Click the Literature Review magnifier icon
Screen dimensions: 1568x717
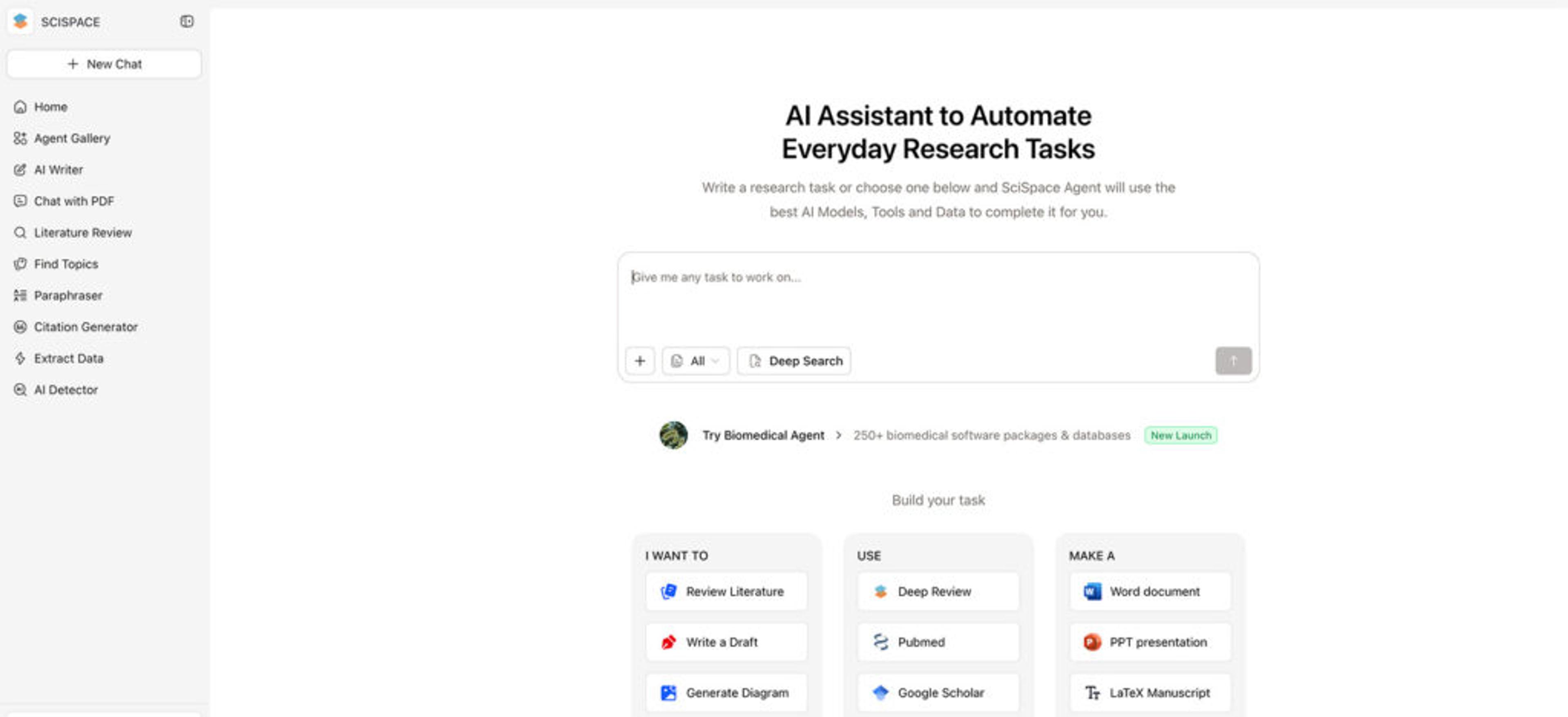pyautogui.click(x=20, y=233)
